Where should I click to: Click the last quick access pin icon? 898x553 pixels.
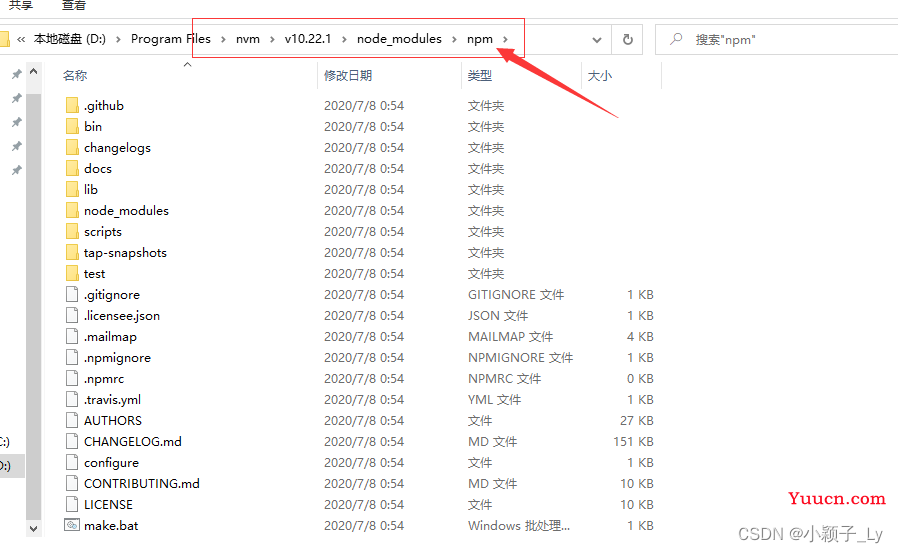tap(17, 170)
